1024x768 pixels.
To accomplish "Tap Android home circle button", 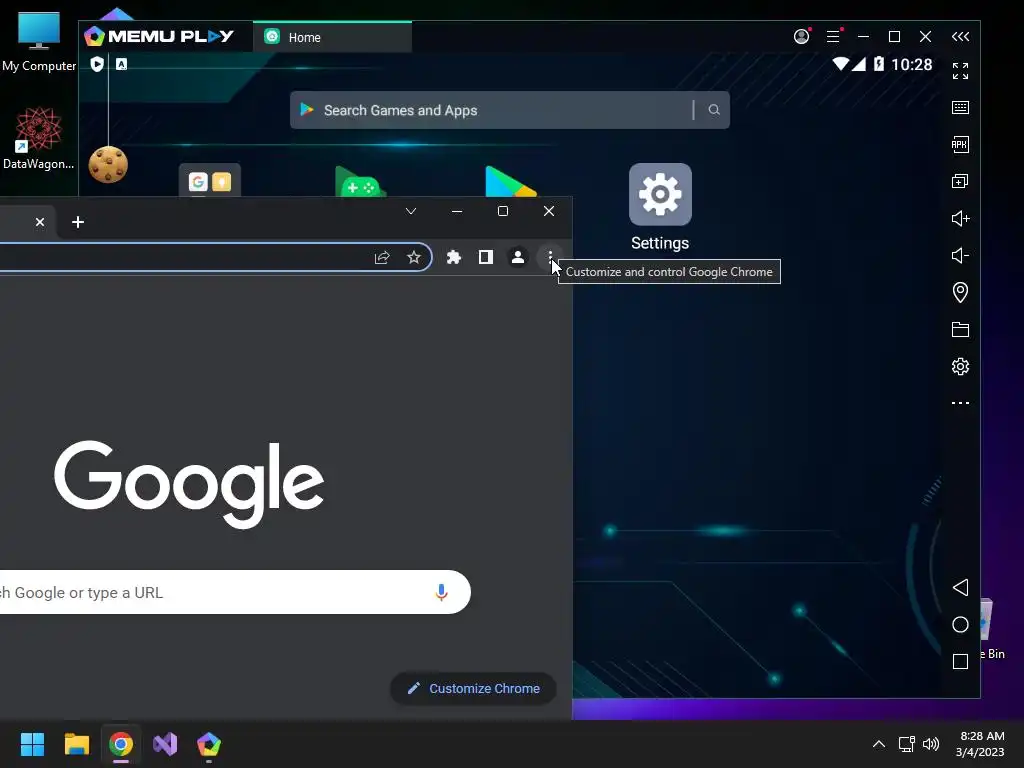I will pos(960,624).
